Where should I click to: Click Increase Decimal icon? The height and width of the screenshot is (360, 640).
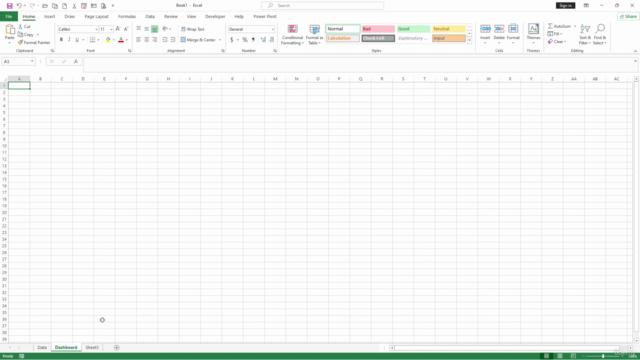[x=263, y=40]
